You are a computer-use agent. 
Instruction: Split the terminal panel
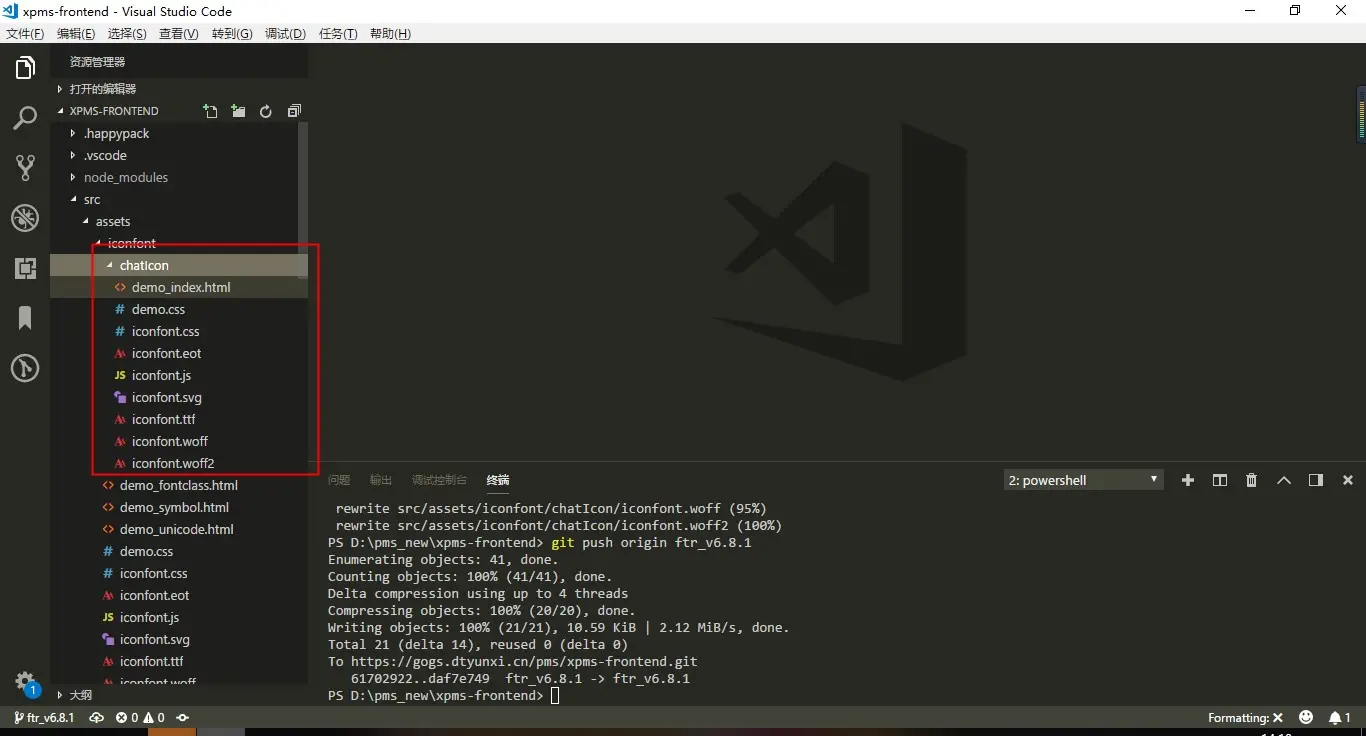[x=1220, y=480]
